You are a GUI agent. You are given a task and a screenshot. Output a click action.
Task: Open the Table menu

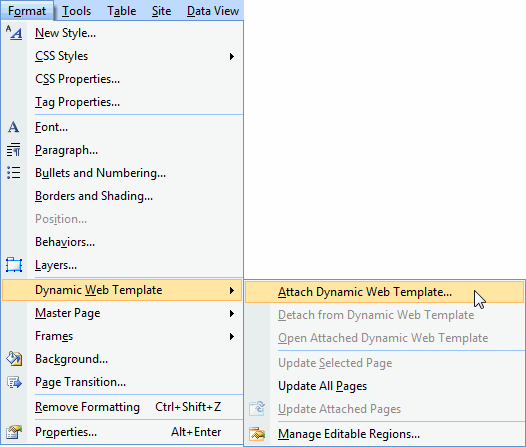pyautogui.click(x=121, y=11)
